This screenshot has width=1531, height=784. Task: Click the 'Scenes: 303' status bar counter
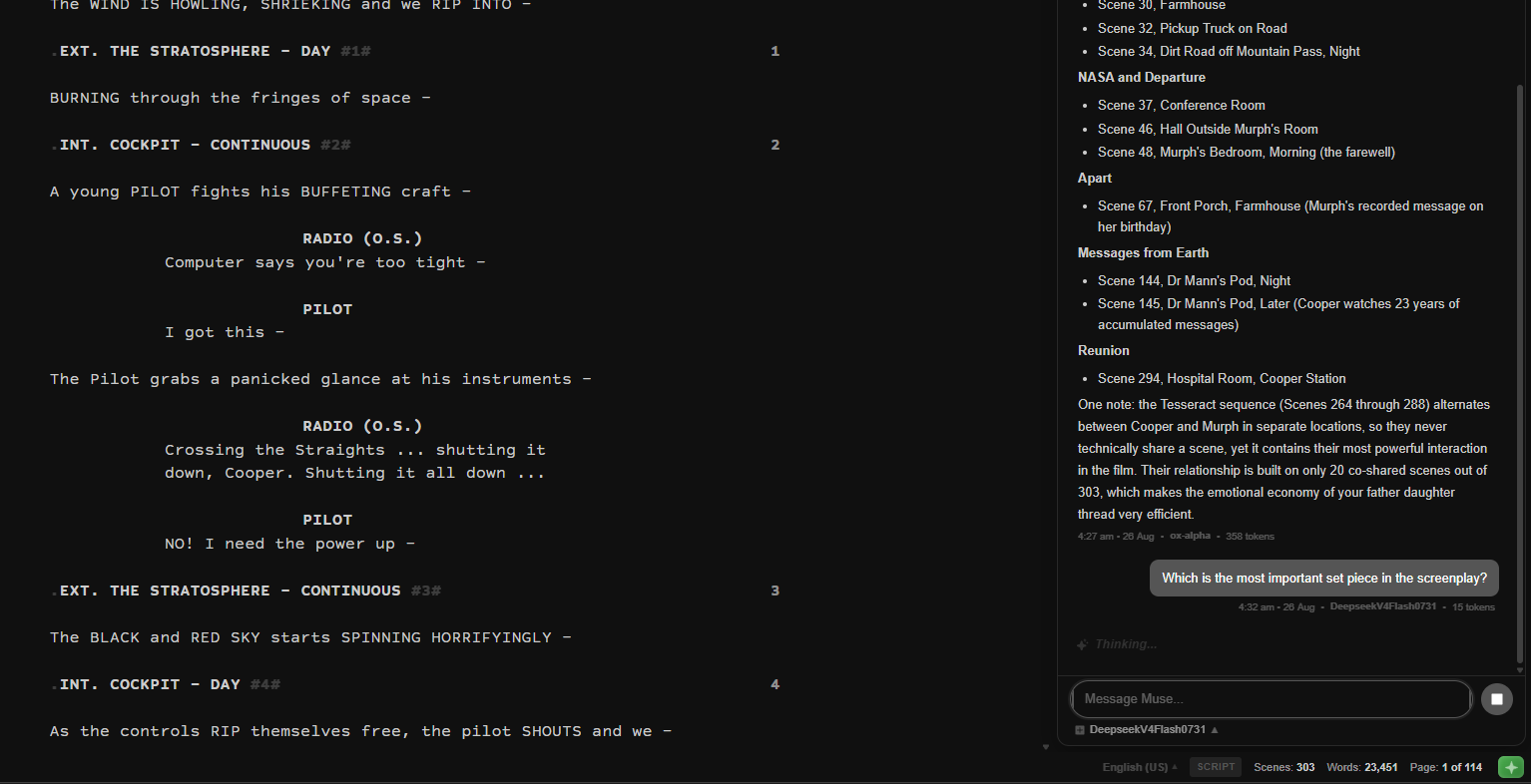(1284, 767)
